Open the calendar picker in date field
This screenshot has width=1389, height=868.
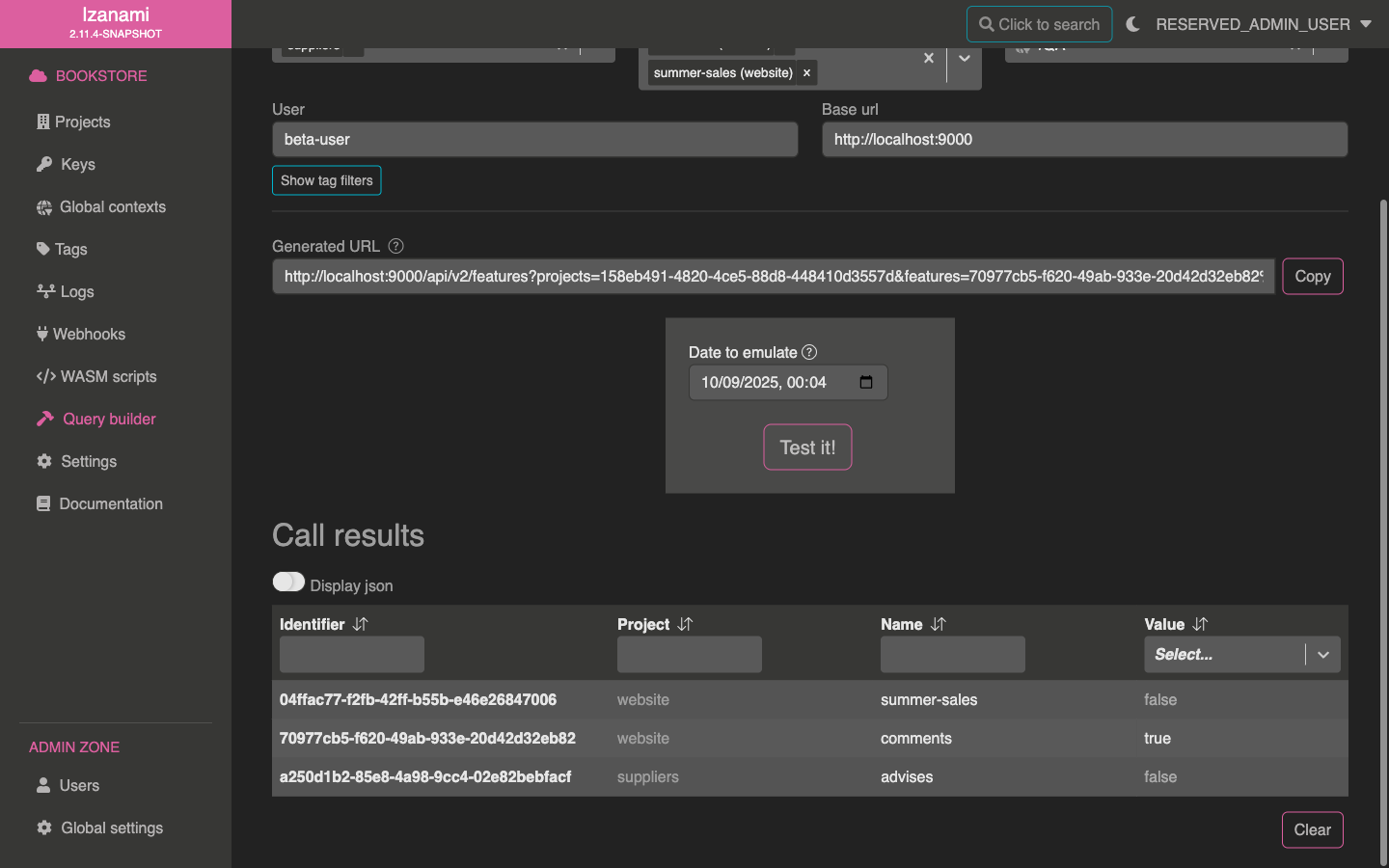coord(865,383)
